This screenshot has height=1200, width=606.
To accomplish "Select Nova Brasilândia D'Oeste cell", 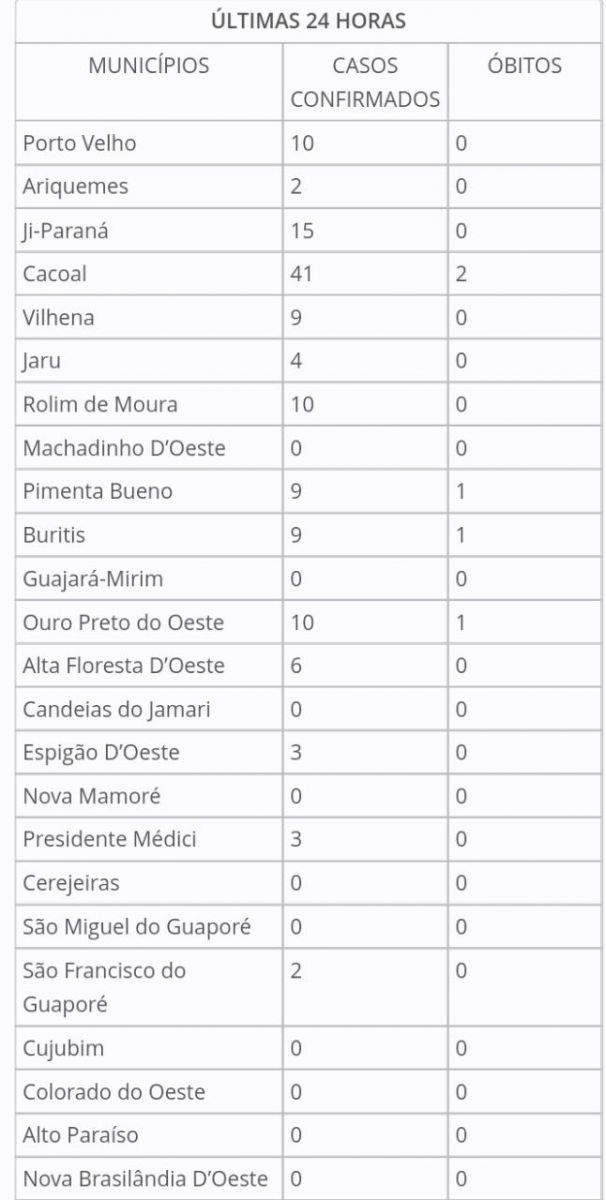I will tap(145, 1179).
